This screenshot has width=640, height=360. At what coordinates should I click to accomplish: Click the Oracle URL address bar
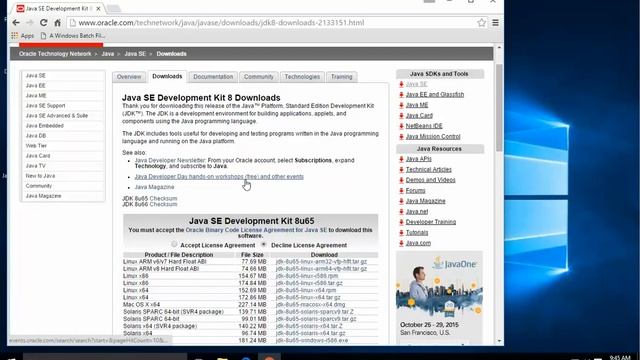pyautogui.click(x=273, y=23)
